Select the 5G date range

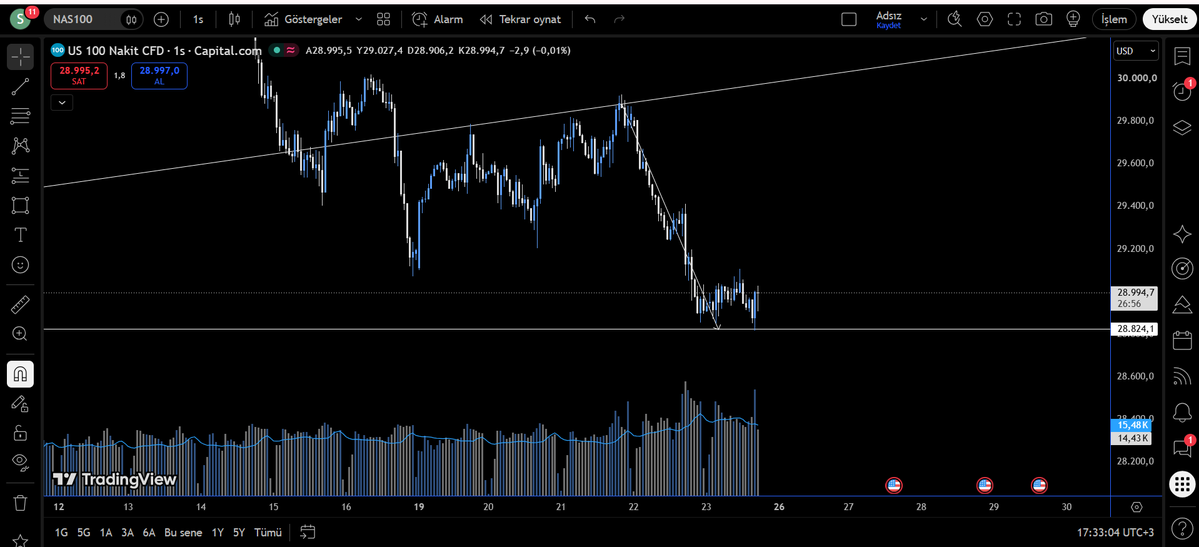(84, 532)
